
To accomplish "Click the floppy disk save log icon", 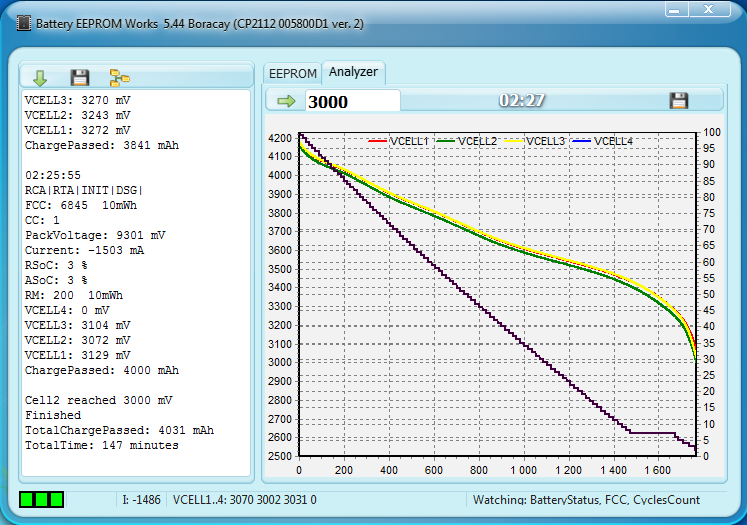I will click(x=80, y=77).
